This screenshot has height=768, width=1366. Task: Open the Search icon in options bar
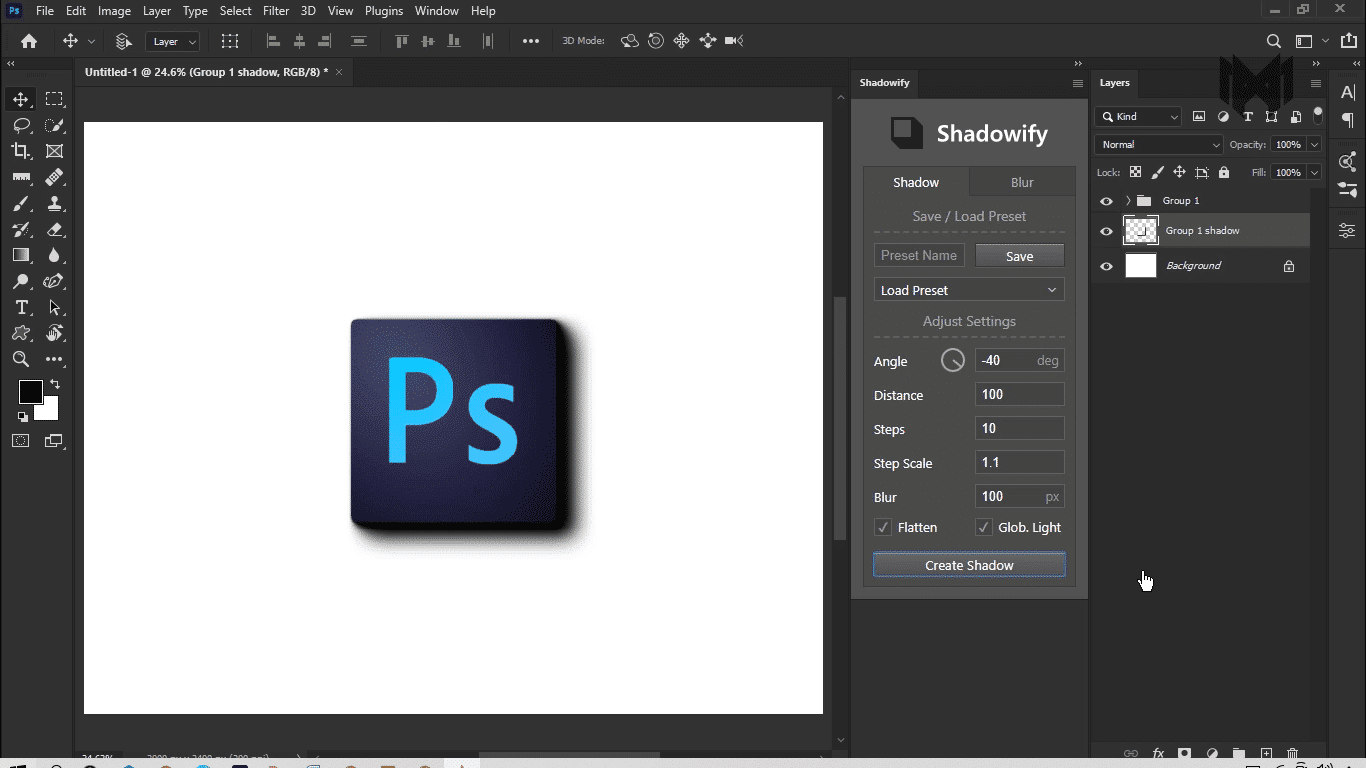click(1273, 41)
